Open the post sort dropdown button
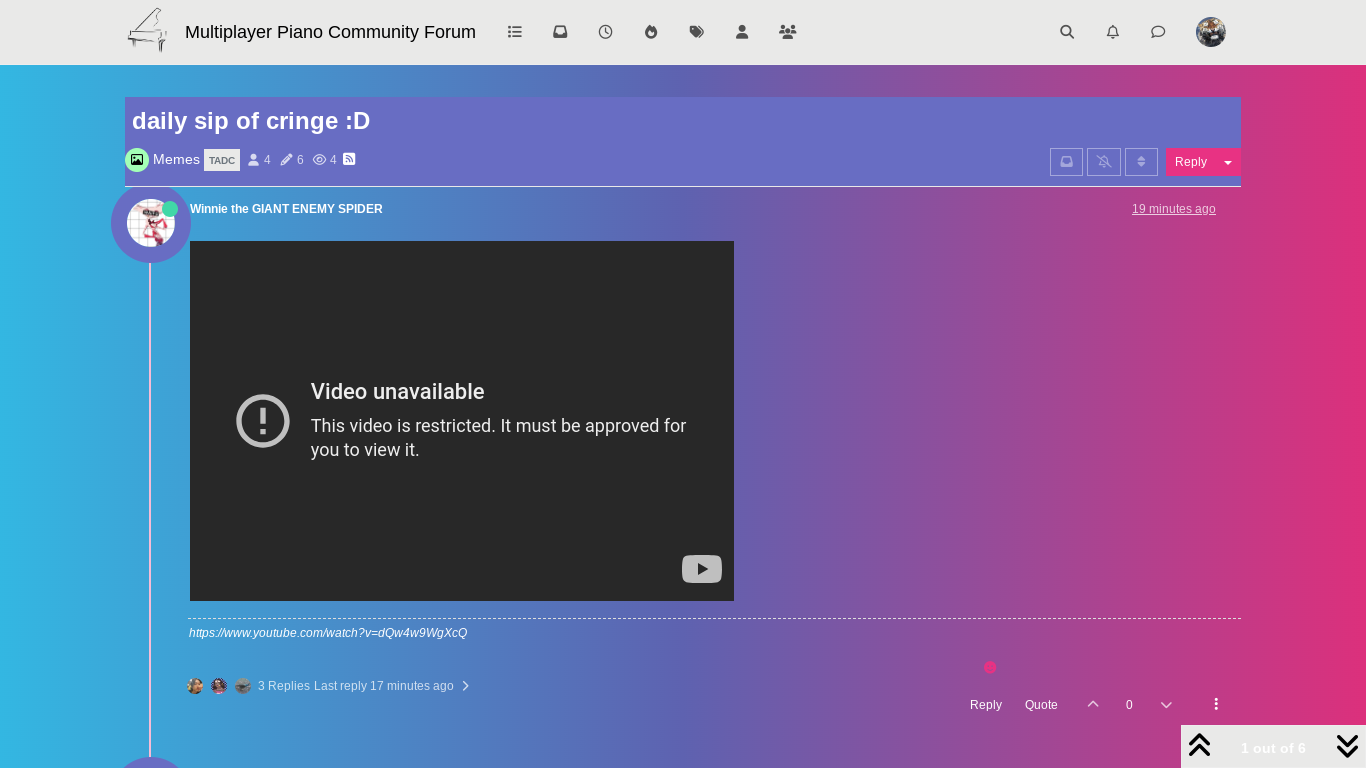 (1141, 162)
